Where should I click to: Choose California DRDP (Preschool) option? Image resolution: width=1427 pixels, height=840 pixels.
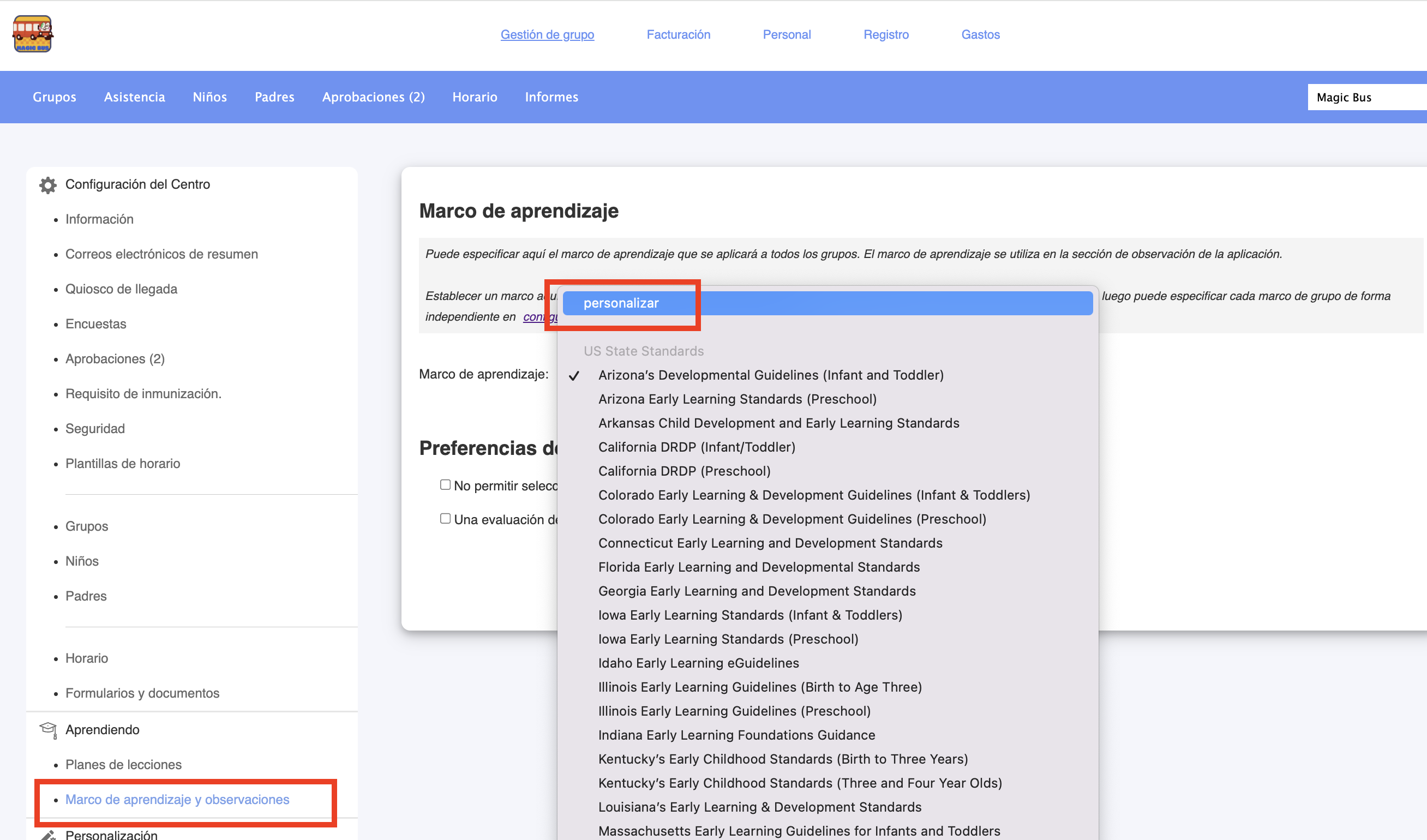(x=684, y=471)
